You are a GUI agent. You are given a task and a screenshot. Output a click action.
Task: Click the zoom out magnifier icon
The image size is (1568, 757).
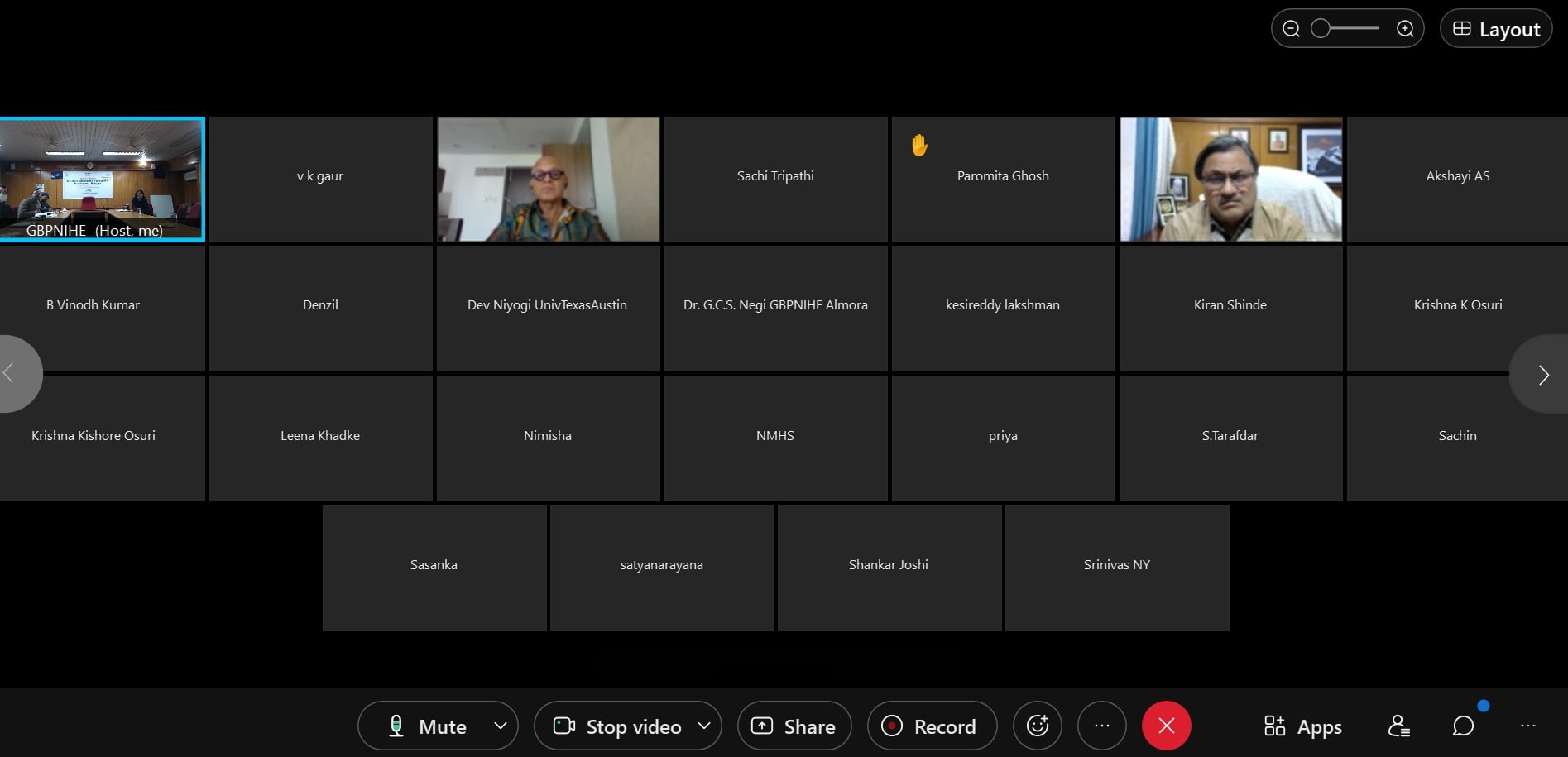pos(1291,29)
